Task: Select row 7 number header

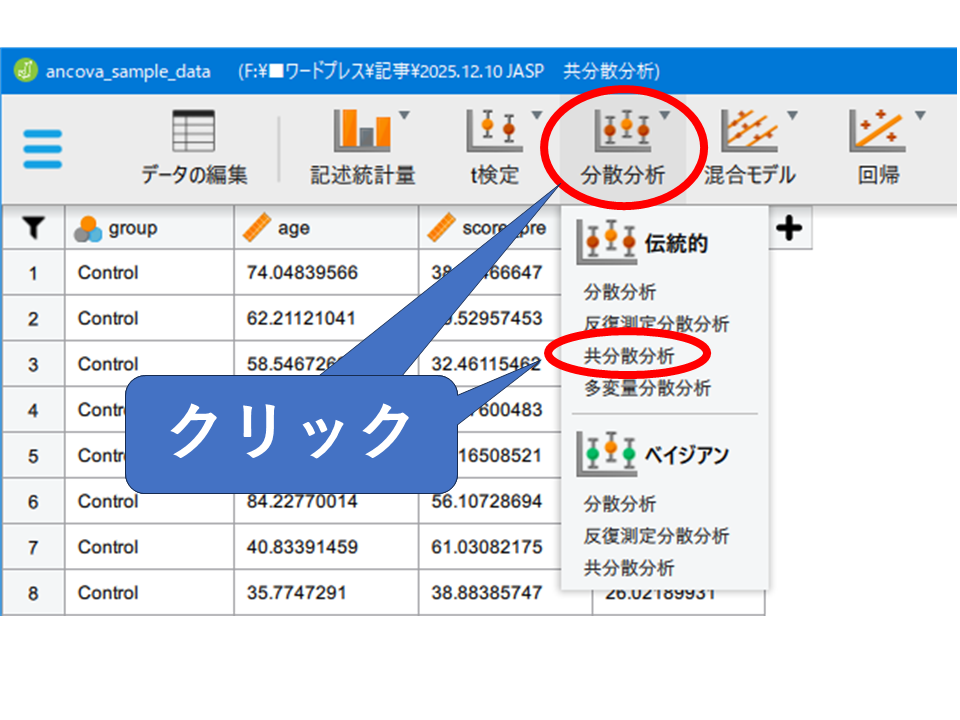Action: coord(33,547)
